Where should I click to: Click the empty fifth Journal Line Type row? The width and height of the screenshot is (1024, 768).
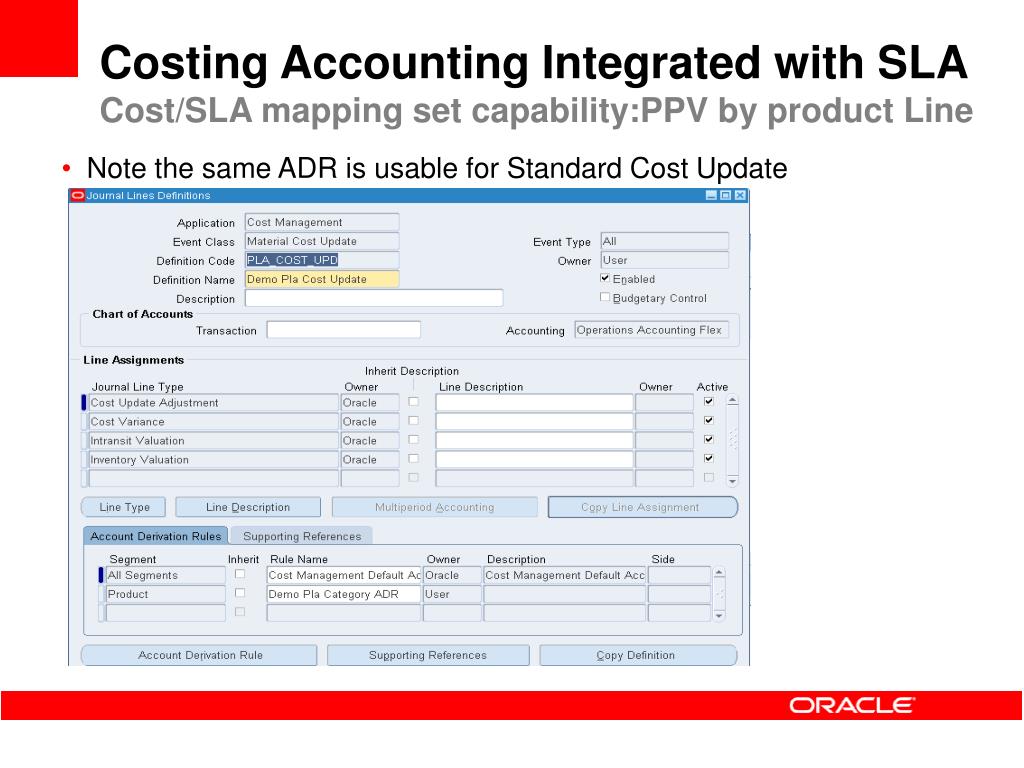[x=214, y=479]
